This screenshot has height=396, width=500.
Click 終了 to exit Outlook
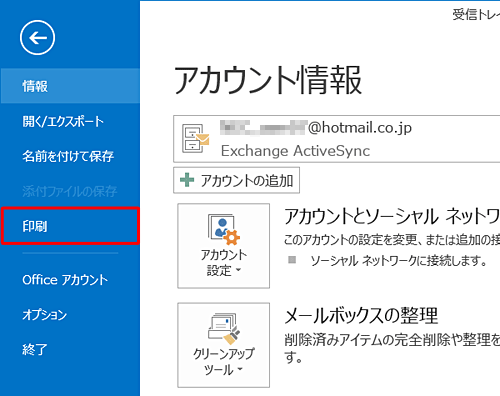pos(70,349)
